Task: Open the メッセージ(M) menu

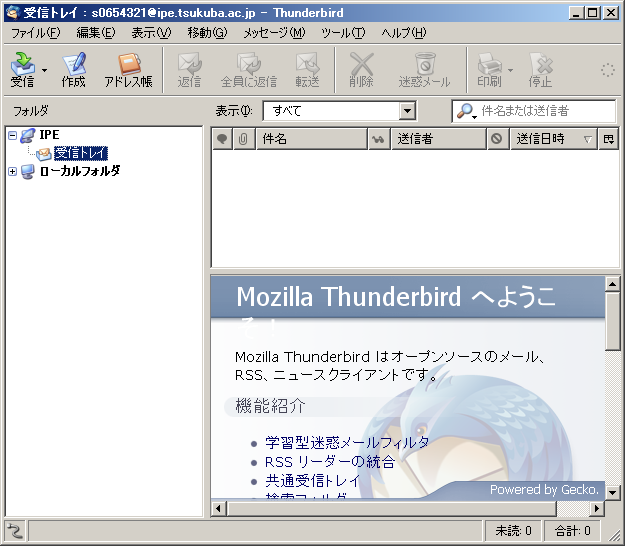Action: tap(274, 33)
